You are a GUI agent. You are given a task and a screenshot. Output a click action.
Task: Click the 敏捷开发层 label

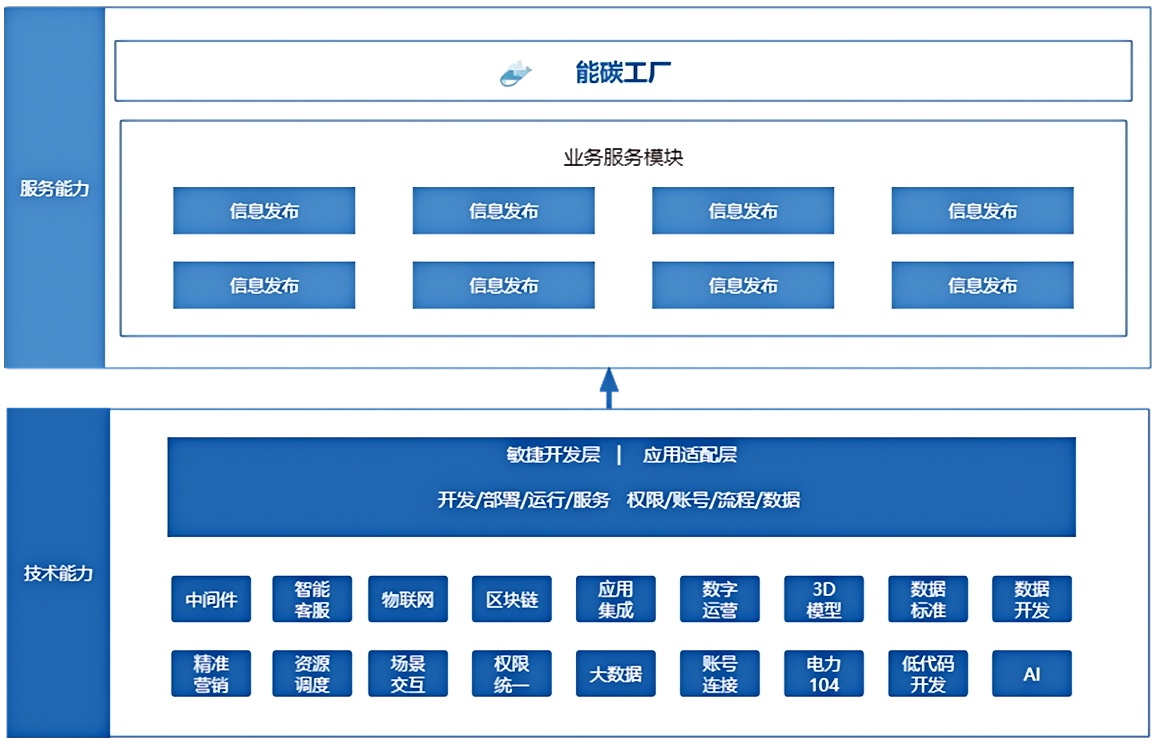pyautogui.click(x=553, y=455)
